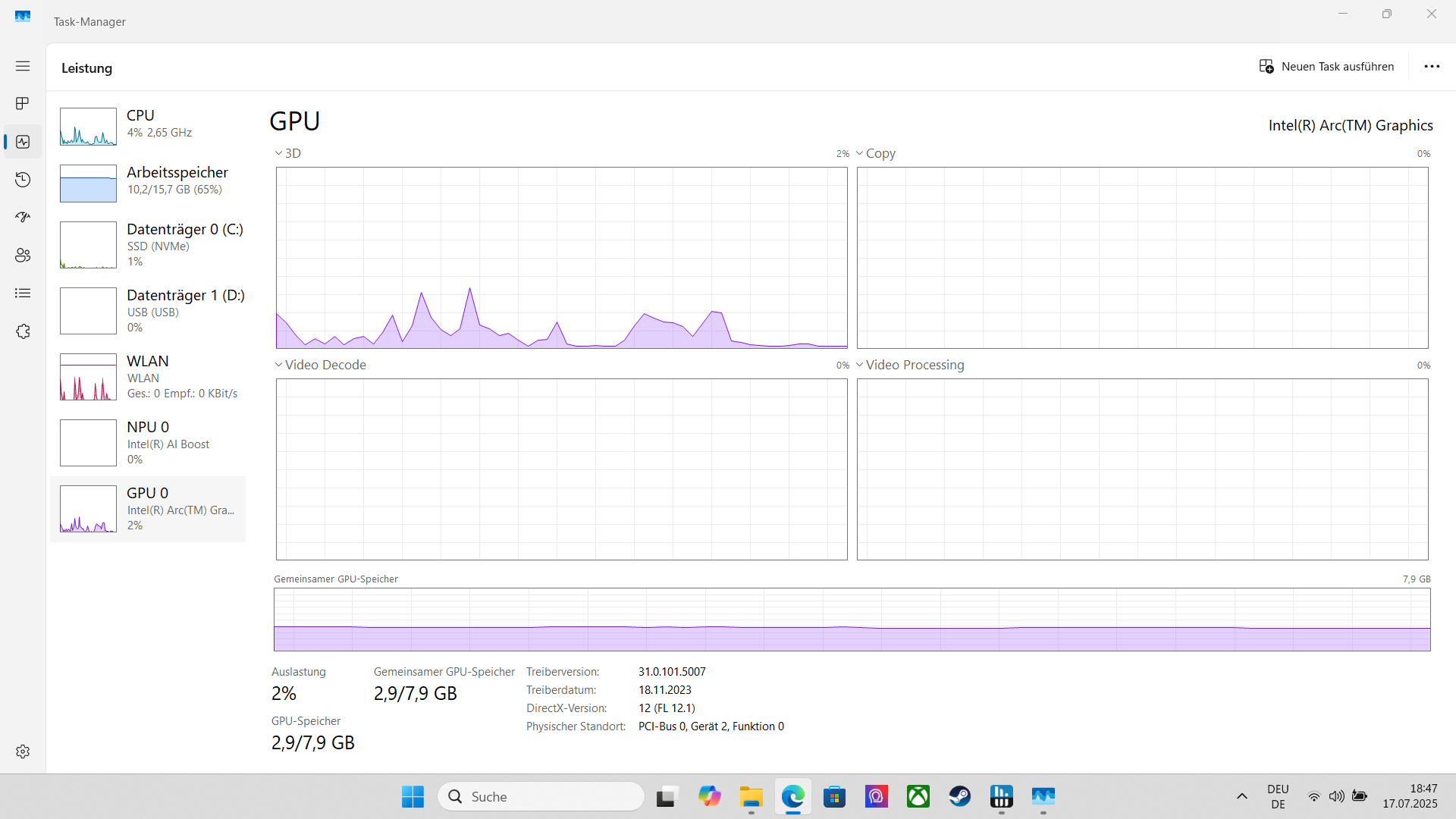Select WLAN in the performance list
This screenshot has width=1456, height=819.
tap(148, 376)
